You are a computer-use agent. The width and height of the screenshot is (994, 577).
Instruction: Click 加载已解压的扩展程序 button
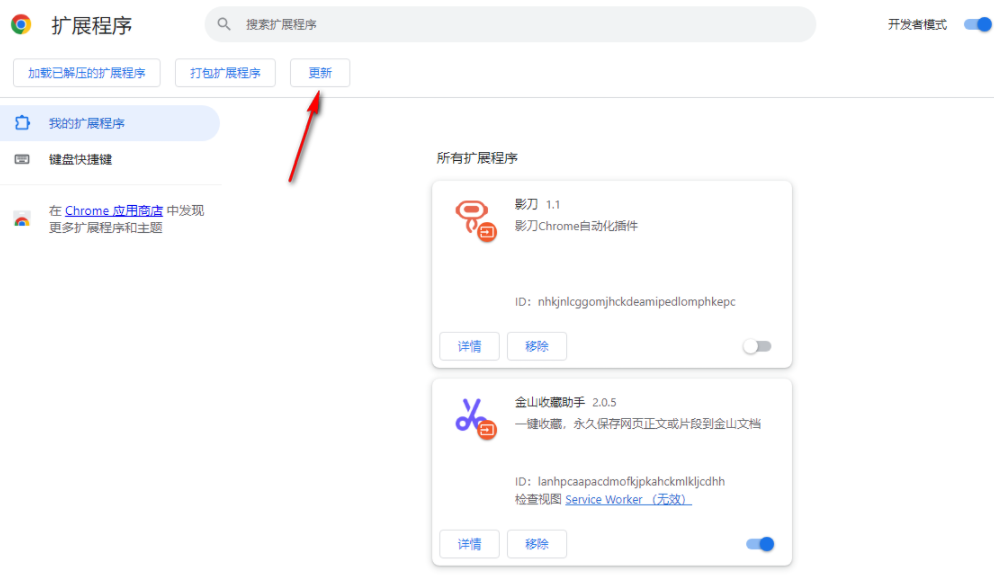[87, 73]
